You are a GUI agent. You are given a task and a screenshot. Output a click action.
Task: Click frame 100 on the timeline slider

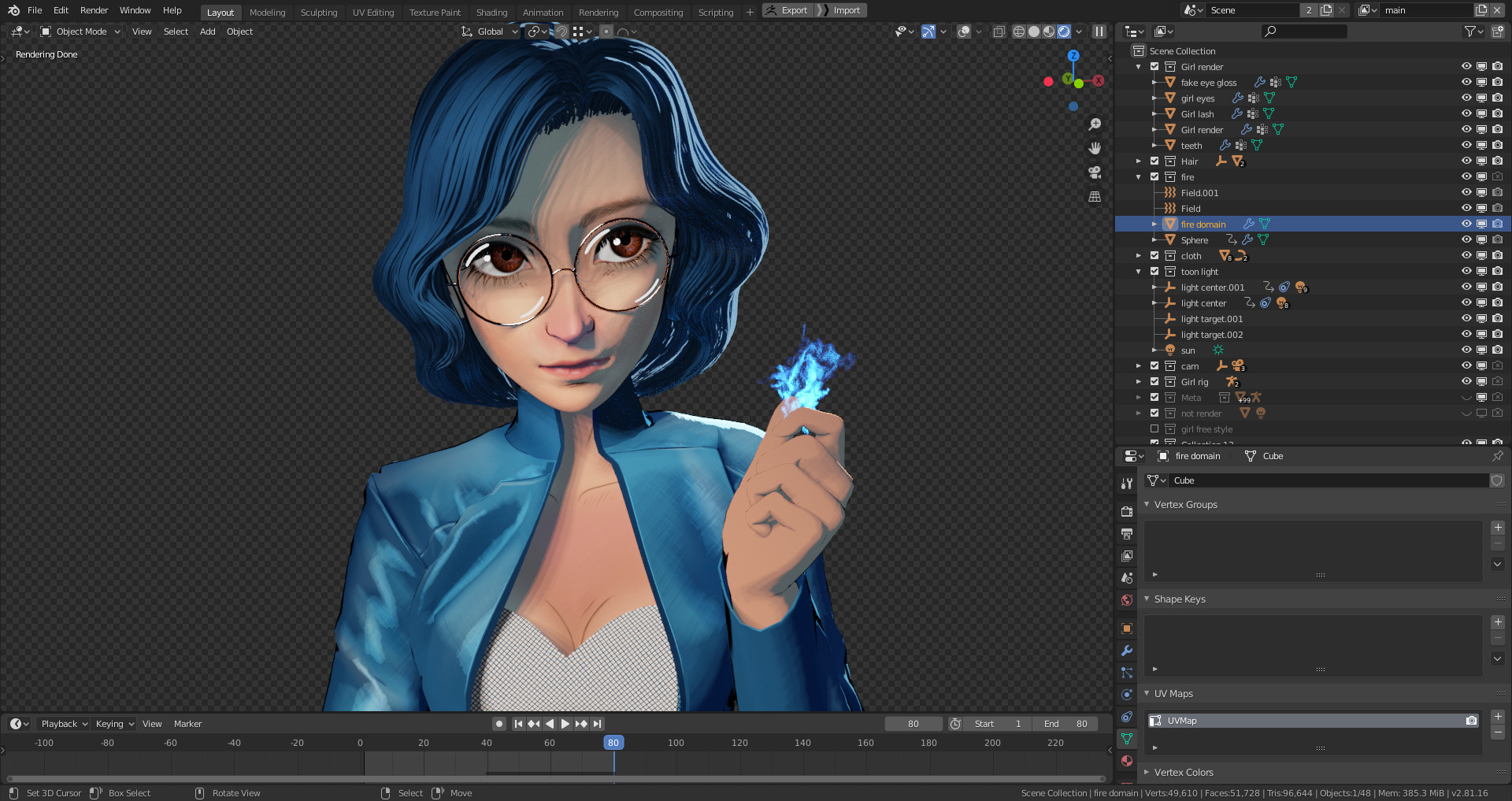point(676,742)
